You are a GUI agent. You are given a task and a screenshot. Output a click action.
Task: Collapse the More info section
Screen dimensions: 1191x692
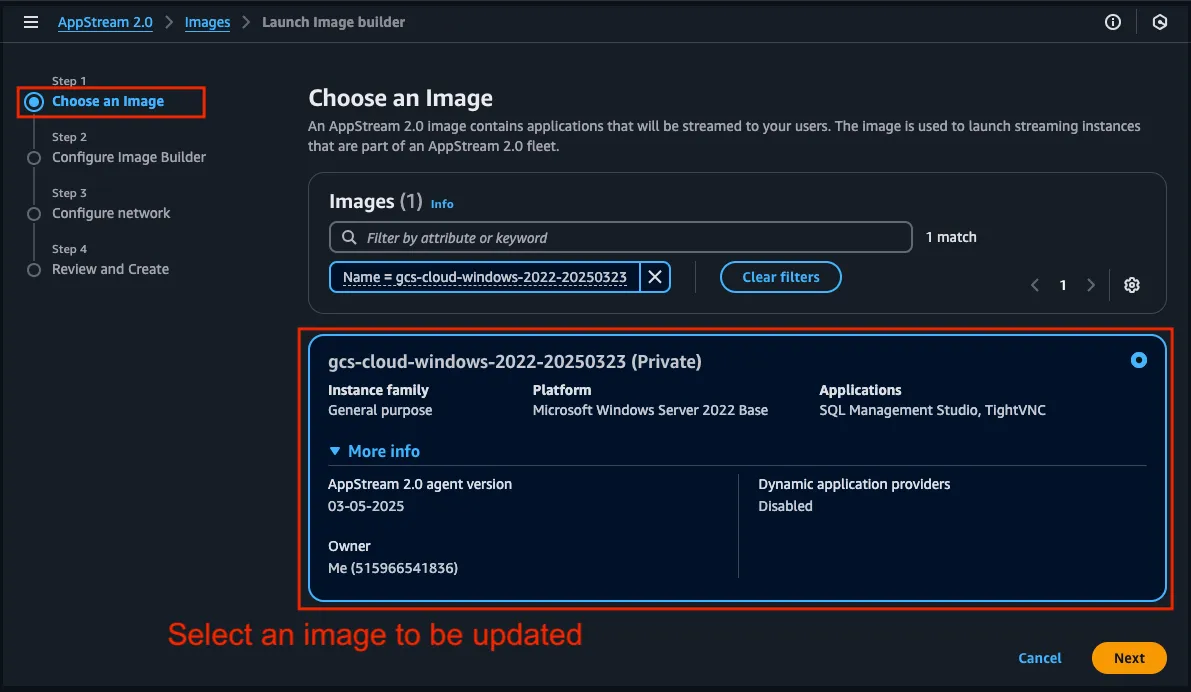pos(374,451)
